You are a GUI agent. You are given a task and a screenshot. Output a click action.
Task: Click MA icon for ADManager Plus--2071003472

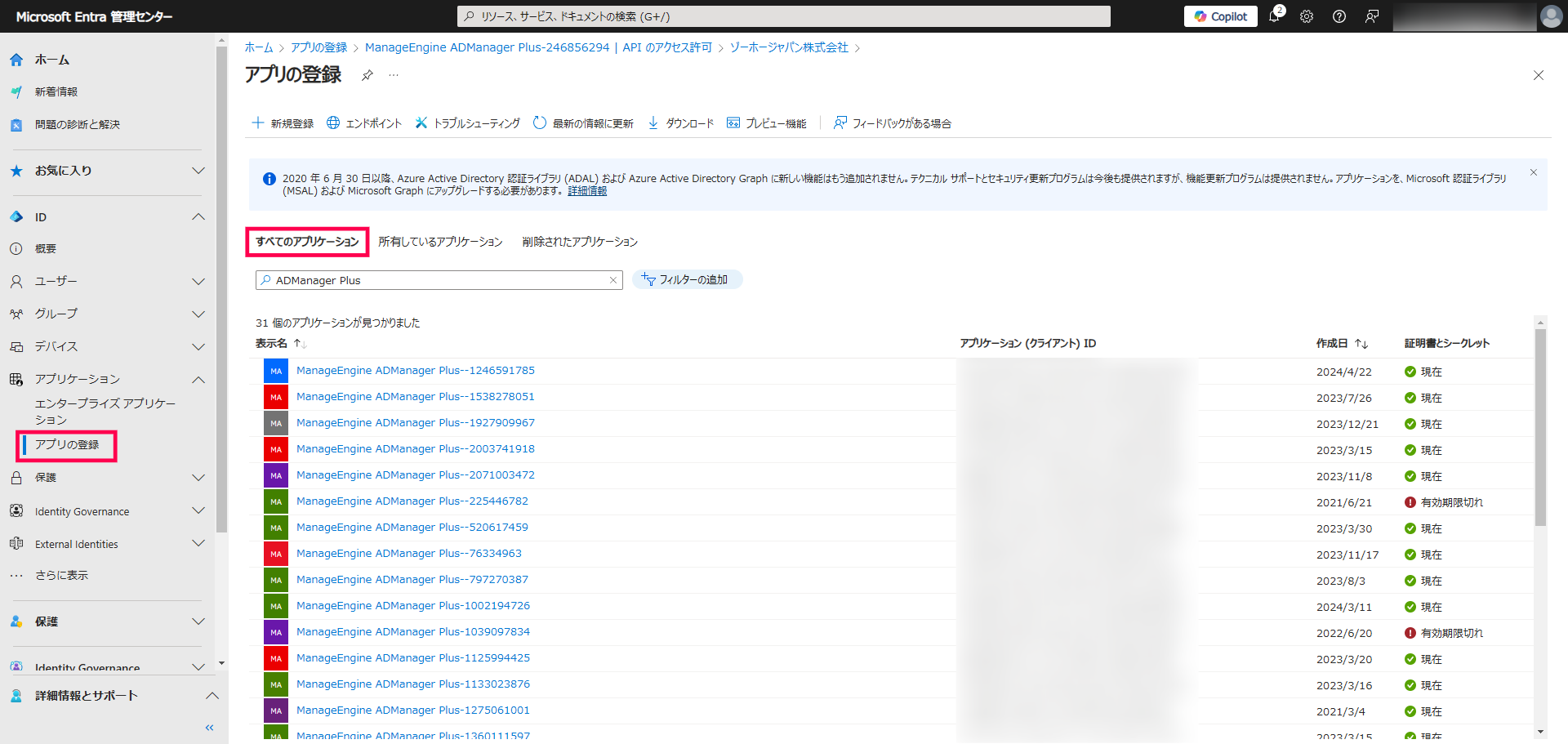pyautogui.click(x=276, y=475)
